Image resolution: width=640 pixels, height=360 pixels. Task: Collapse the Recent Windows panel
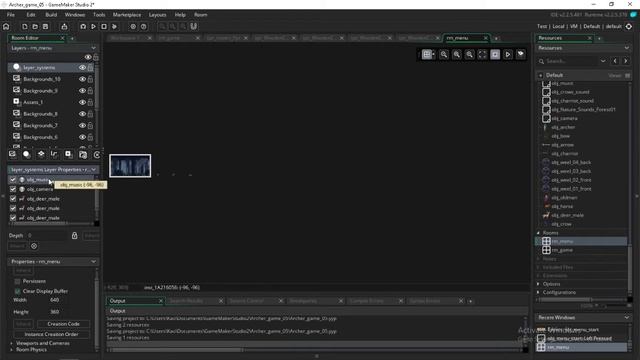[627, 318]
